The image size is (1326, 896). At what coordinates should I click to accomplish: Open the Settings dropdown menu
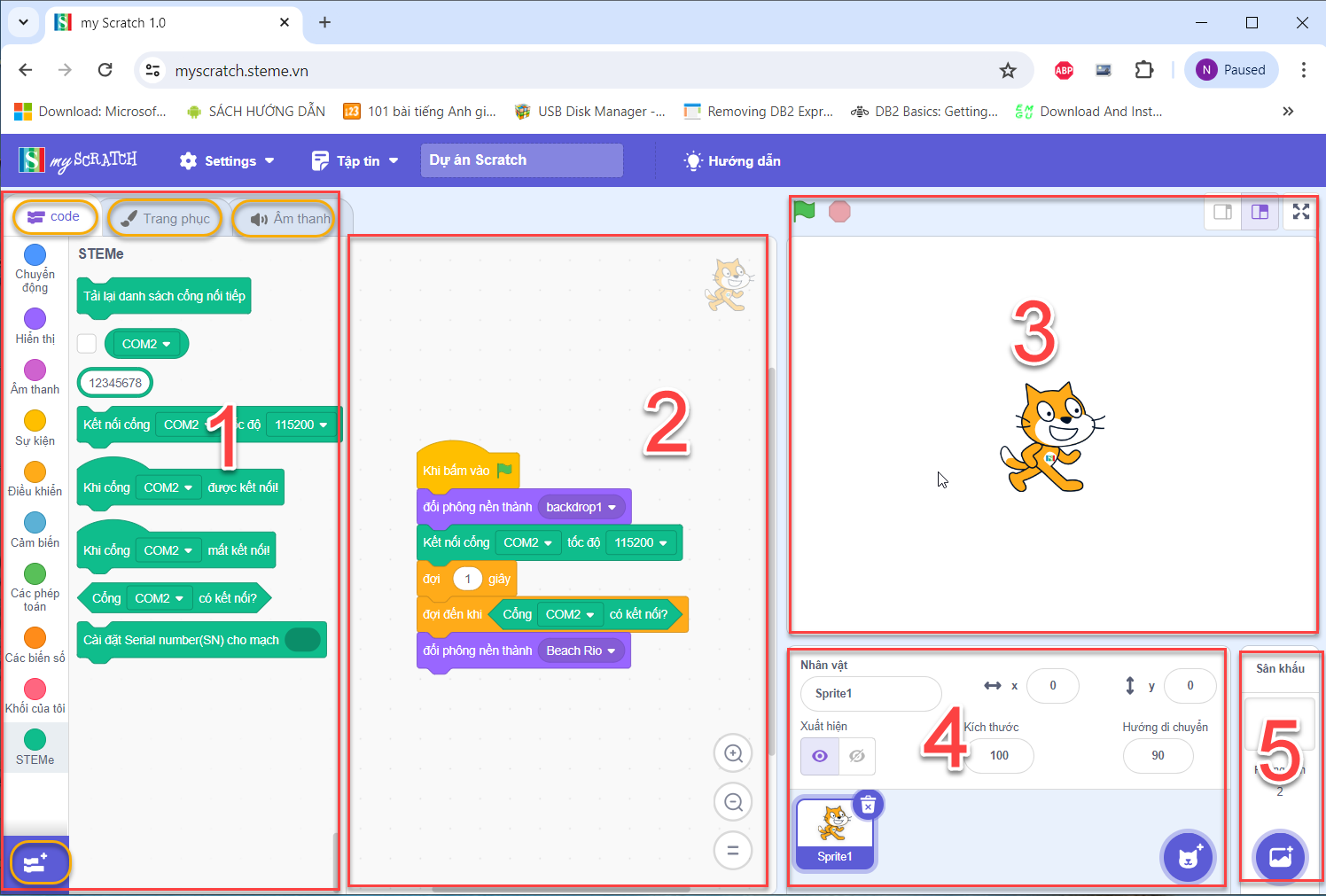tap(227, 160)
